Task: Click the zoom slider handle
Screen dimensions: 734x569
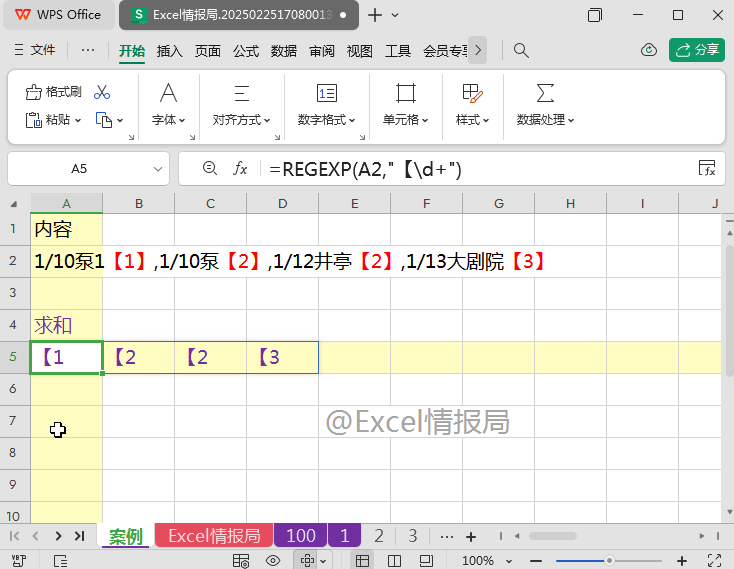Action: 609,561
